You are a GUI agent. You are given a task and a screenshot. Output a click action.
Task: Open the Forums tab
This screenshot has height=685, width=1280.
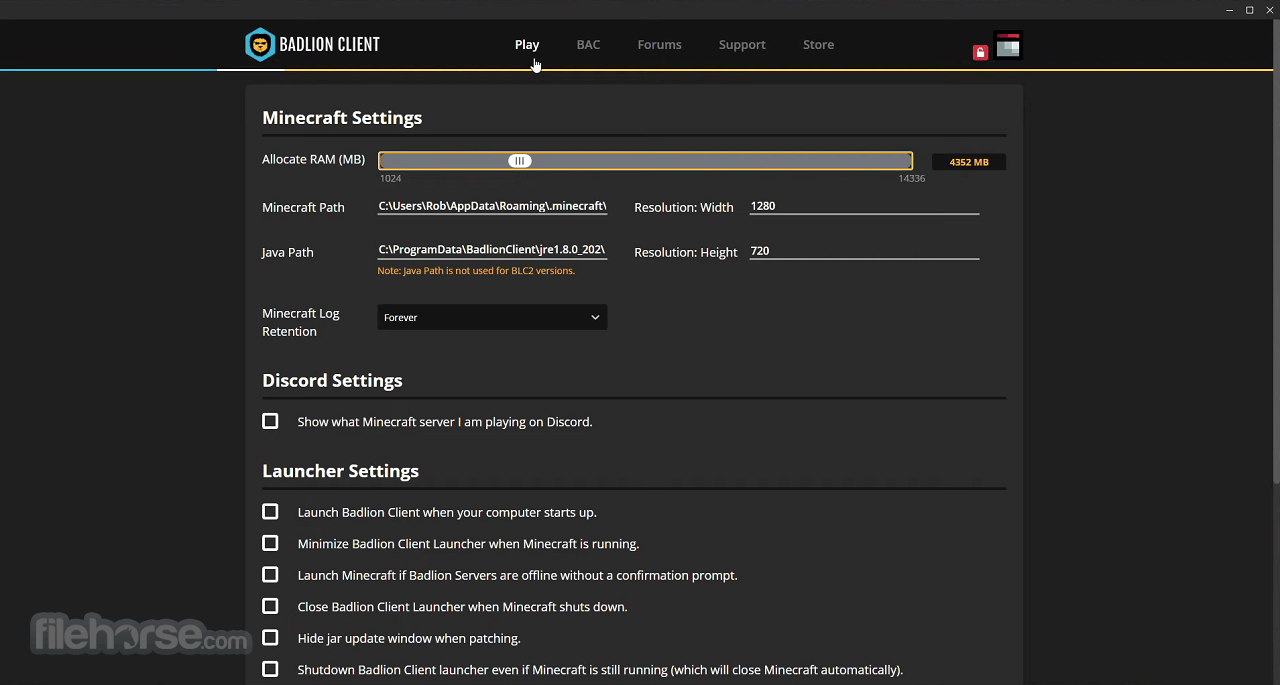pyautogui.click(x=659, y=45)
